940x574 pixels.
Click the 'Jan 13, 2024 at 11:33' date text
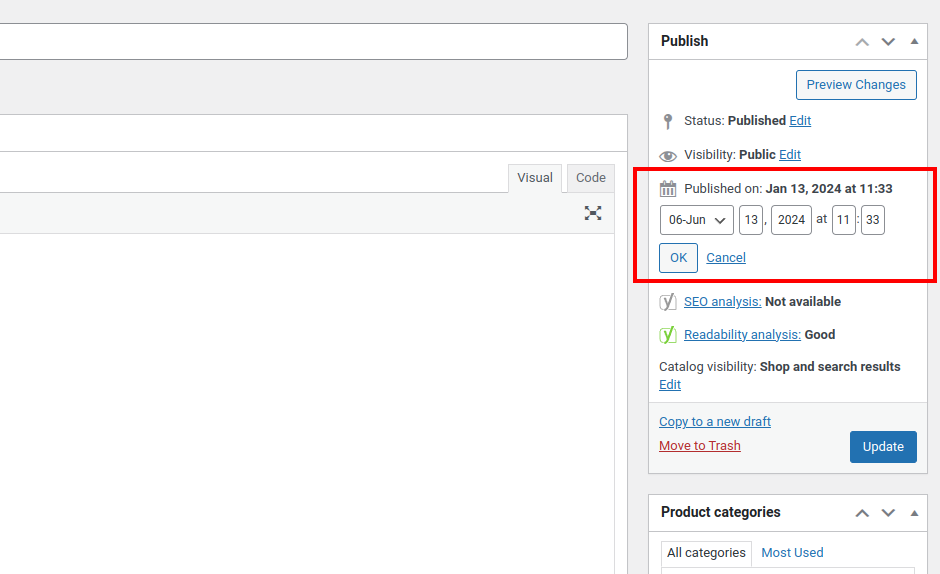tap(828, 189)
